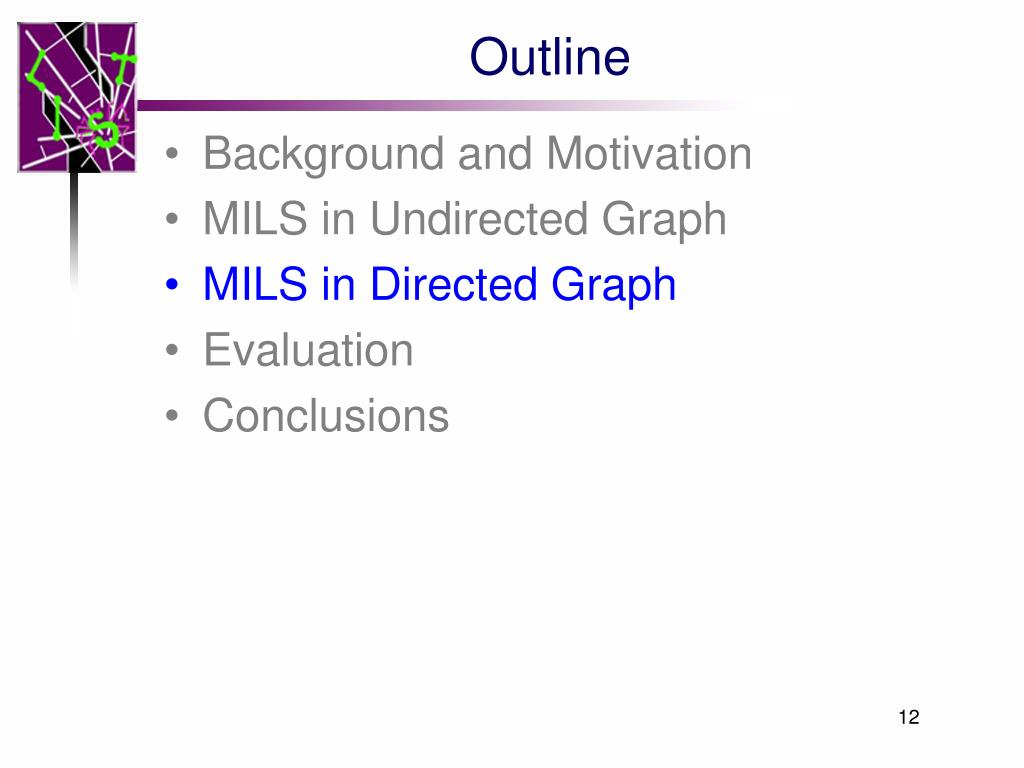1024x768 pixels.
Task: Click the bullet before MILS in Undirected Graph
Action: (x=172, y=219)
